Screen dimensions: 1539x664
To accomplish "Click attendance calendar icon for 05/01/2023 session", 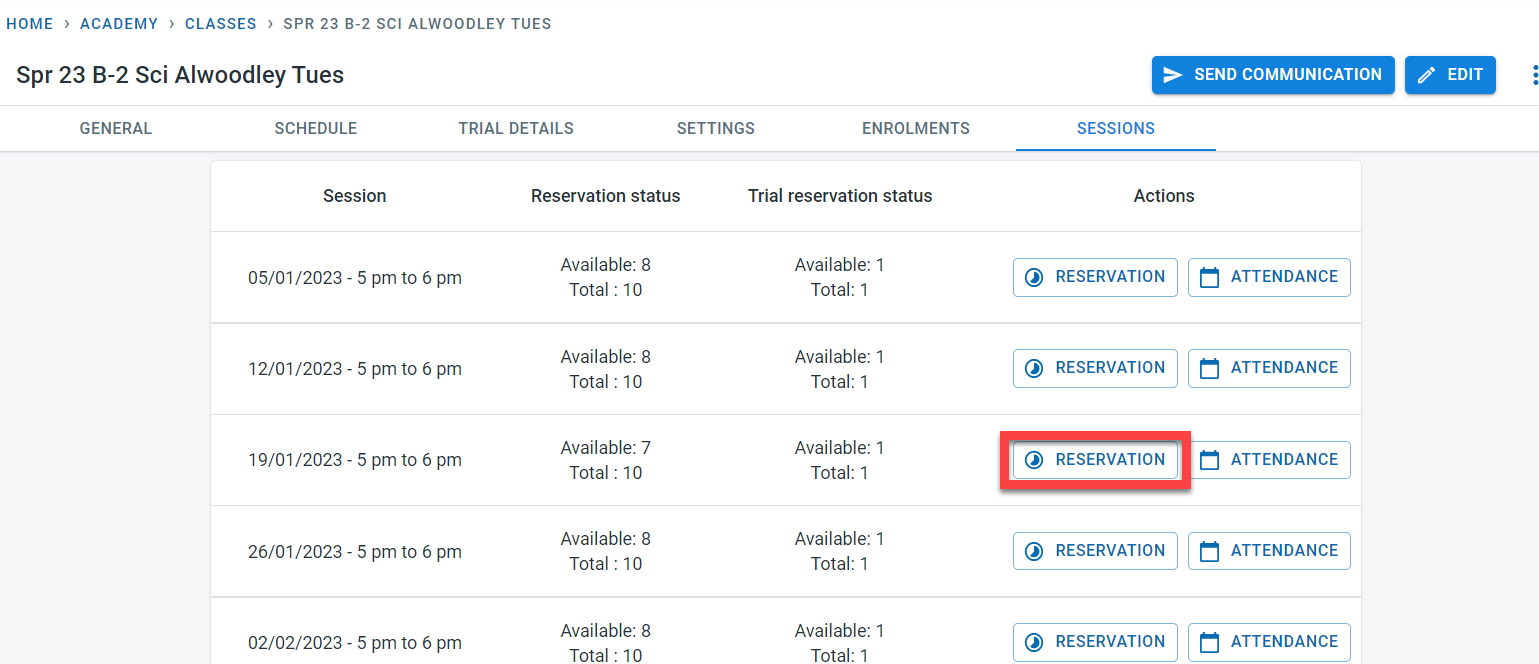I will 1209,277.
